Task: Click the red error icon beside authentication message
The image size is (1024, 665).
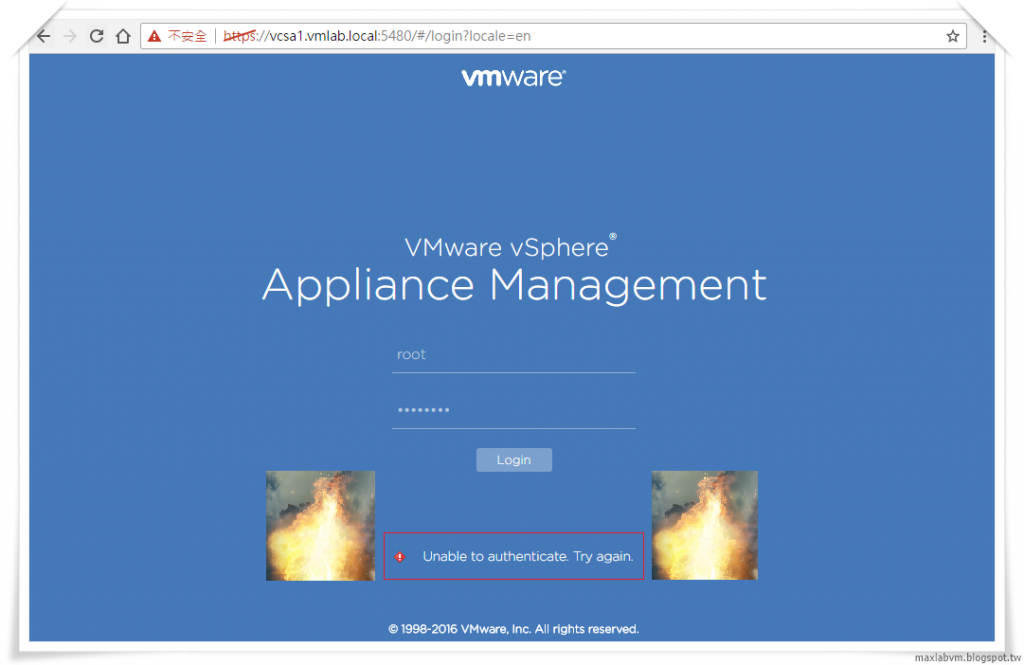Action: point(400,557)
